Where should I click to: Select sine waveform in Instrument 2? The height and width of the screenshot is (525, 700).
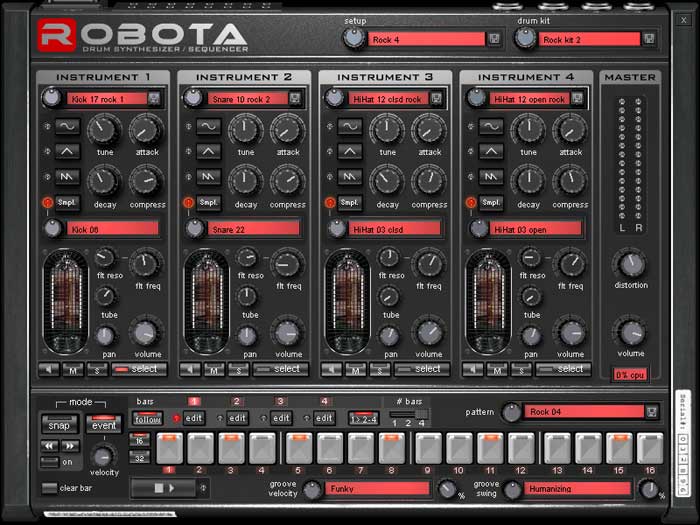pyautogui.click(x=208, y=126)
